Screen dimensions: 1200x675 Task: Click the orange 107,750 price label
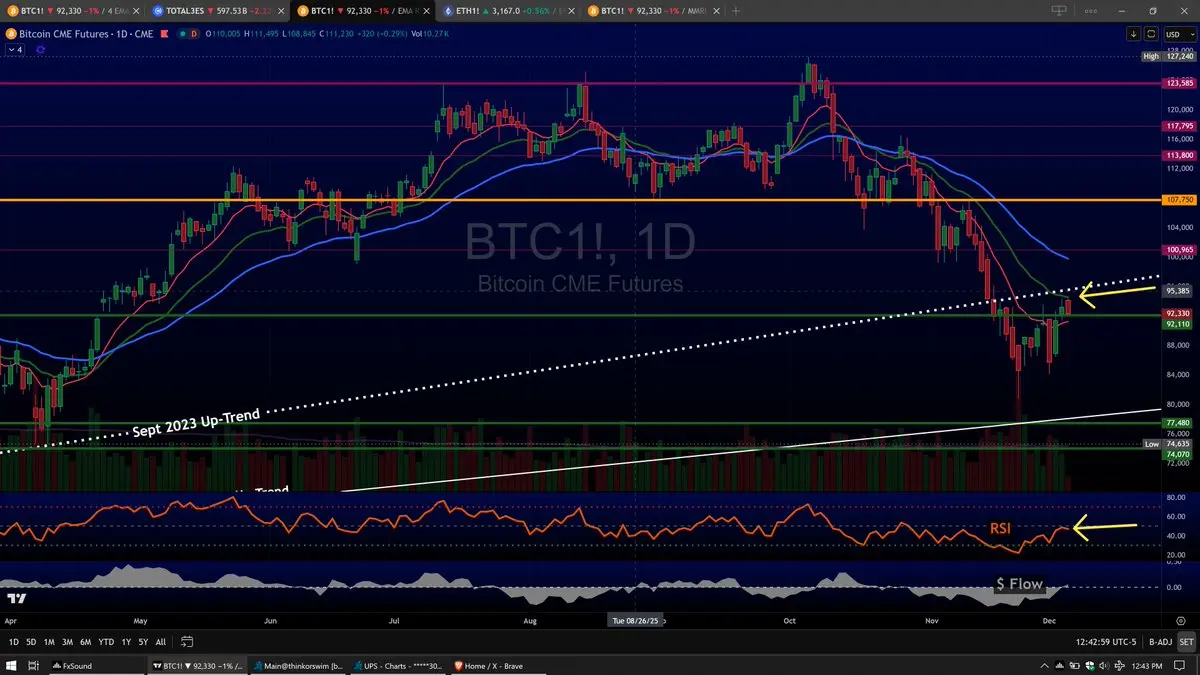pyautogui.click(x=1179, y=200)
